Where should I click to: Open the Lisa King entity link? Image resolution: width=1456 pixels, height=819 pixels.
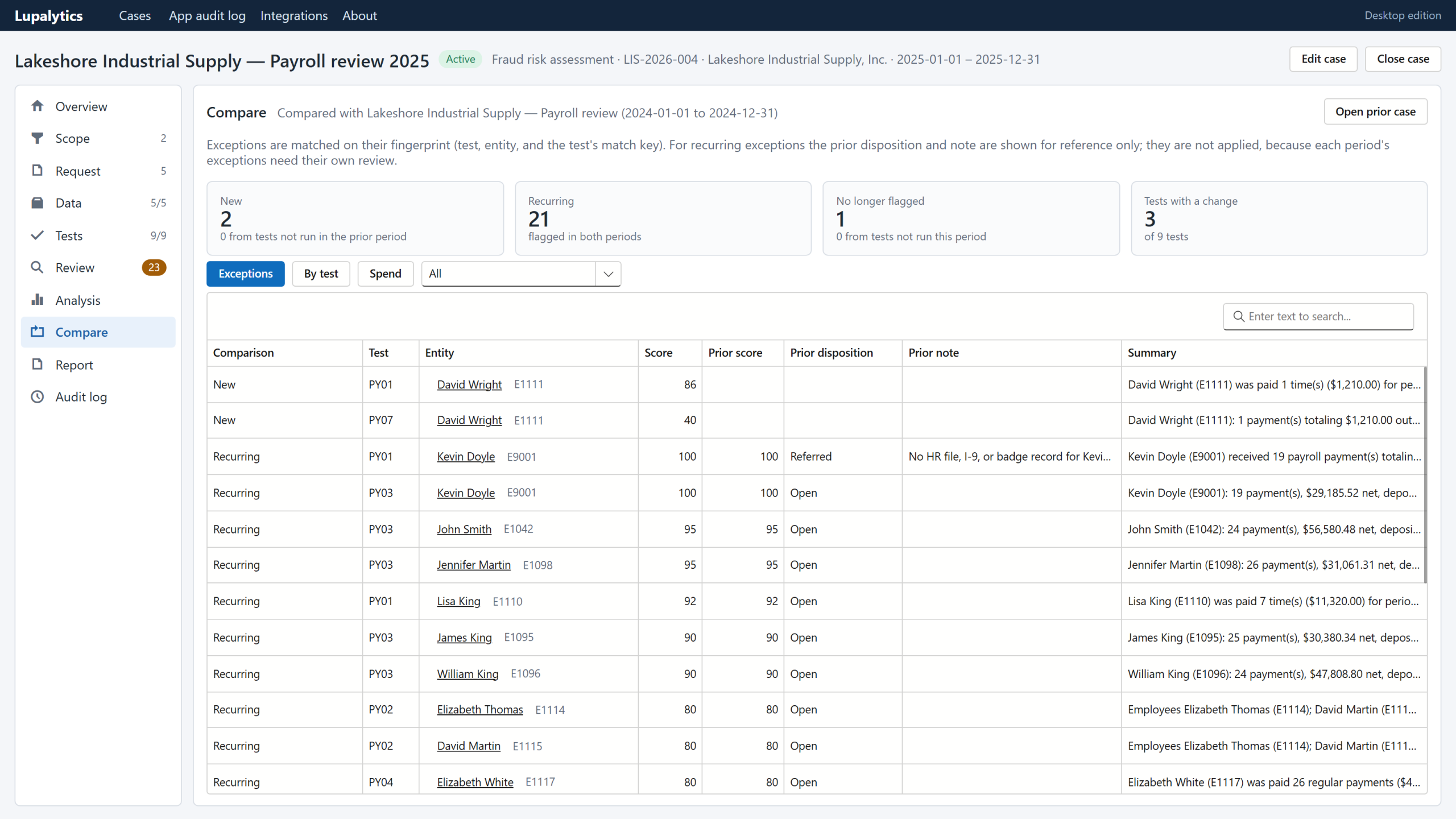(x=458, y=601)
